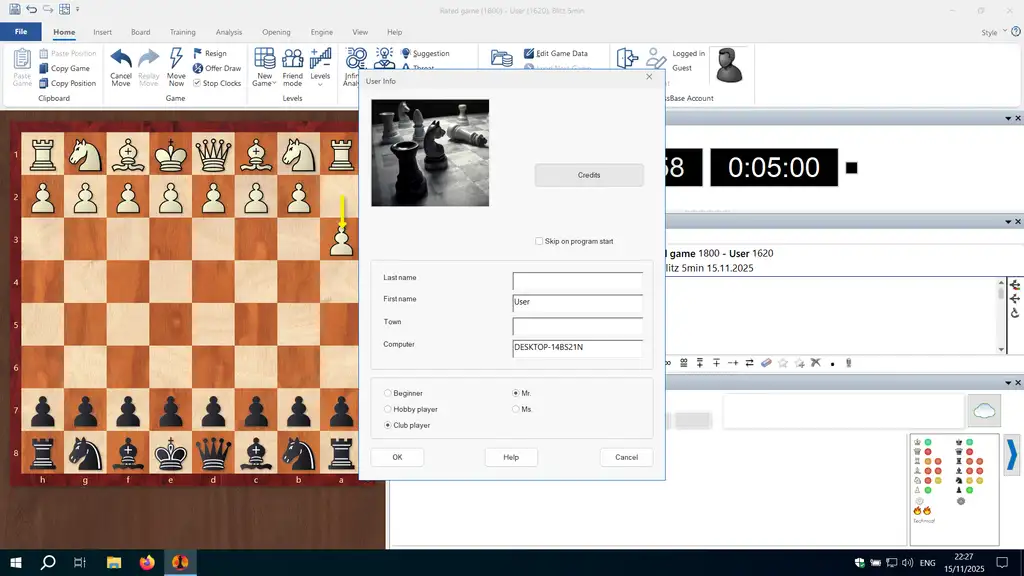Click the Cancel Move arrow icon
The height and width of the screenshot is (576, 1024).
coord(121,58)
